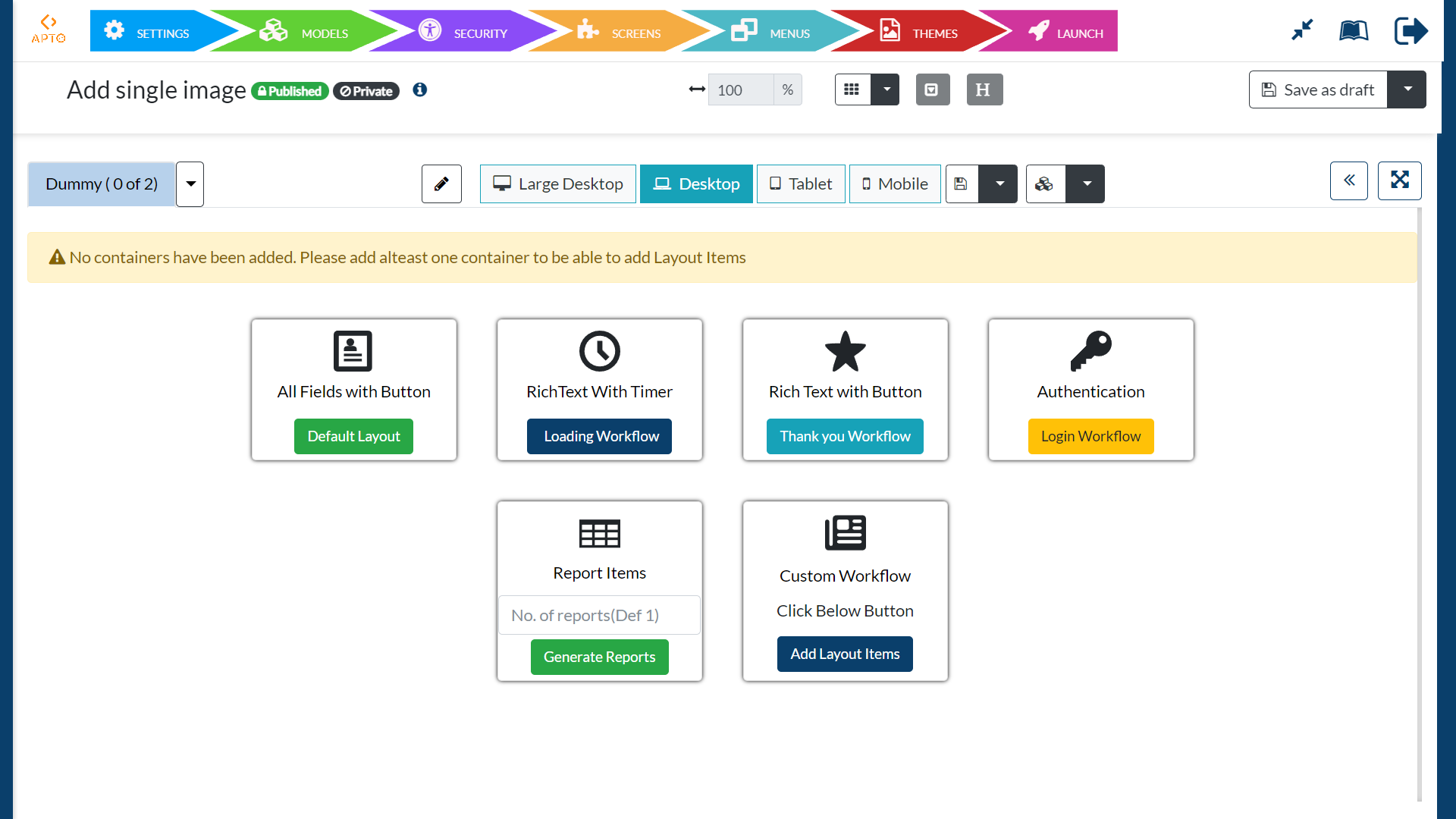
Task: Switch to Mobile preview mode
Action: pyautogui.click(x=895, y=184)
